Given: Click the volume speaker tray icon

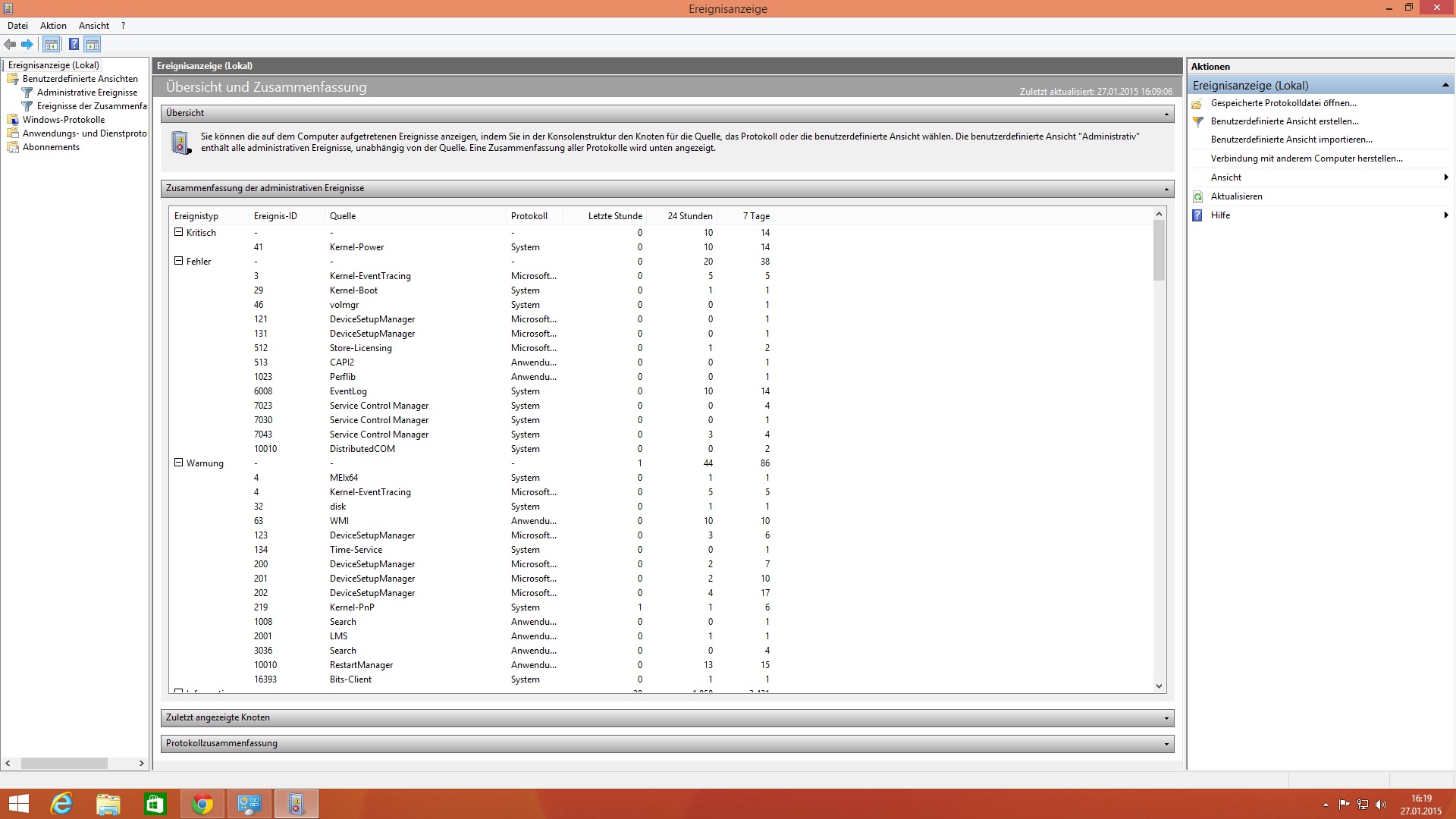Looking at the screenshot, I should click(x=1381, y=805).
